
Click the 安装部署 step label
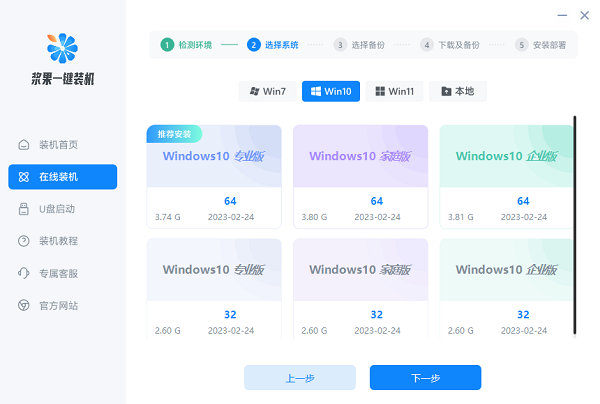click(549, 45)
